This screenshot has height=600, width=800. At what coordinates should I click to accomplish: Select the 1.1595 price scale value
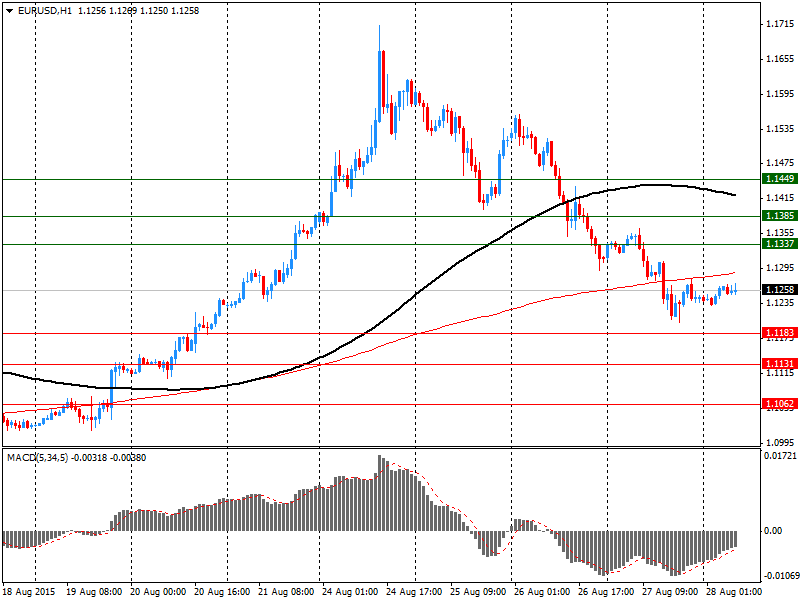pyautogui.click(x=780, y=93)
